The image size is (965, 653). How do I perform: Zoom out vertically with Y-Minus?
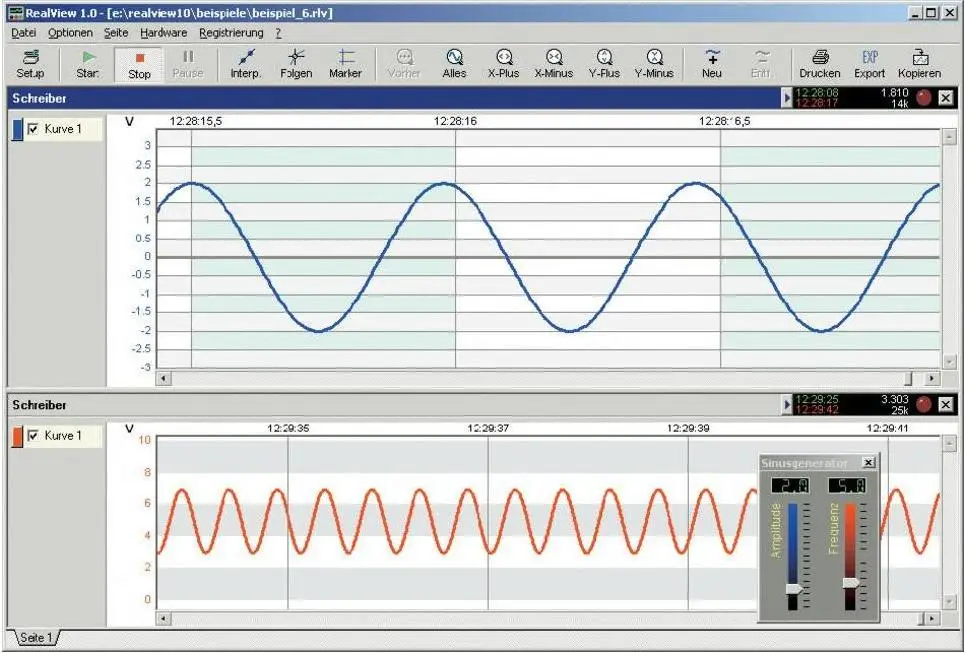[654, 64]
